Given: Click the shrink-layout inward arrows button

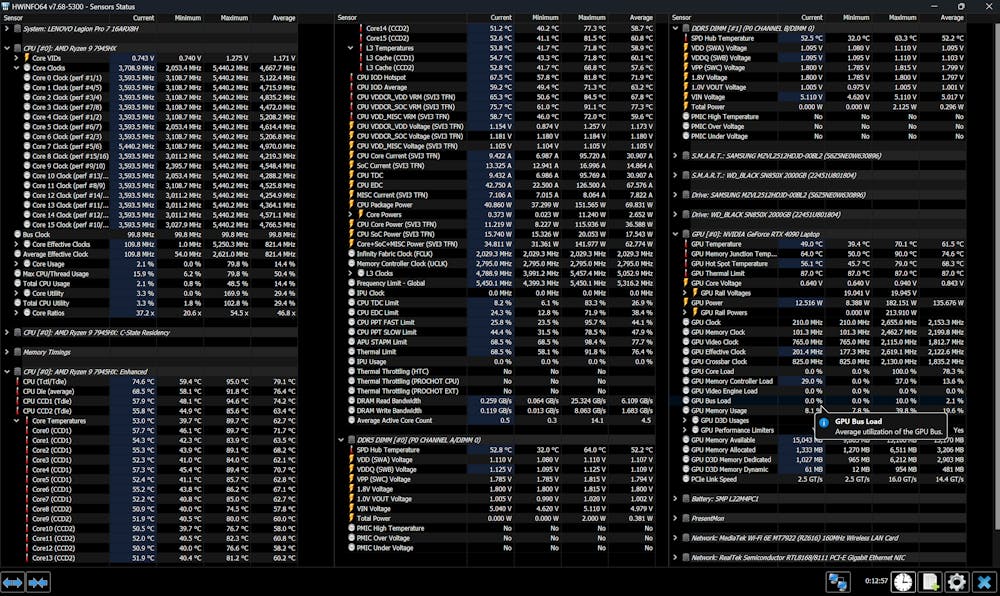Looking at the screenshot, I should click(38, 583).
